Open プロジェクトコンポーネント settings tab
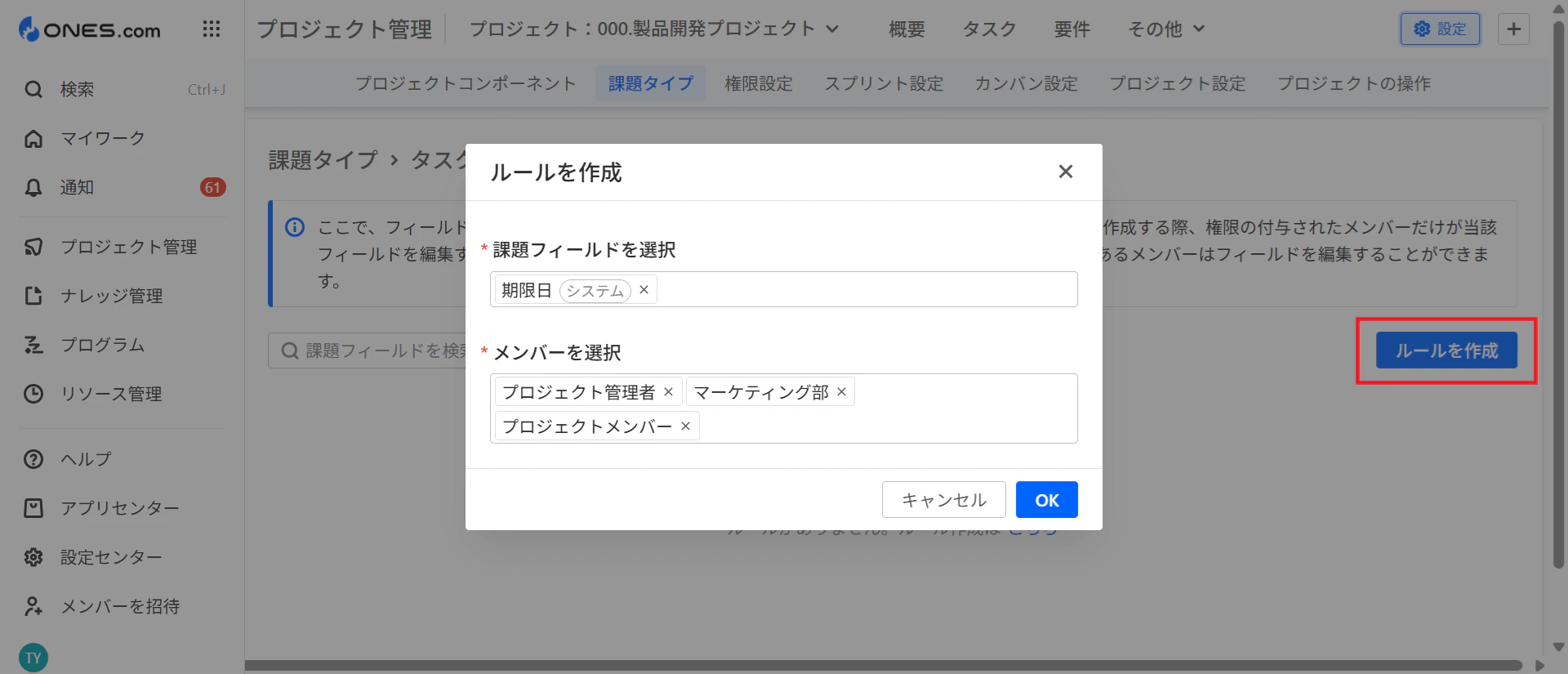This screenshot has height=674, width=1568. pos(465,83)
